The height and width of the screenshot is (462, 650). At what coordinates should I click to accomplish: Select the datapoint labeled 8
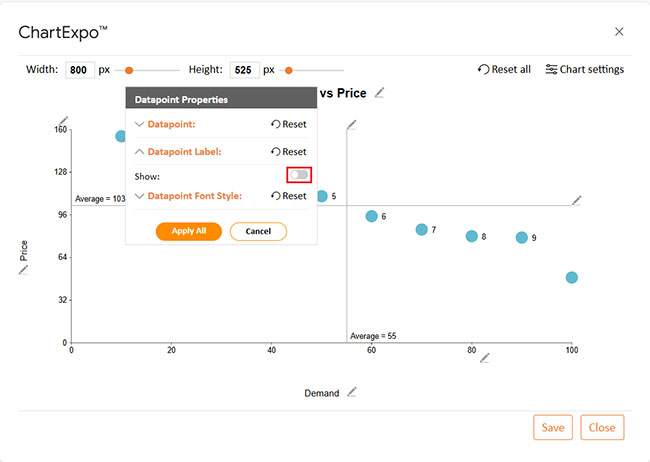coord(472,236)
